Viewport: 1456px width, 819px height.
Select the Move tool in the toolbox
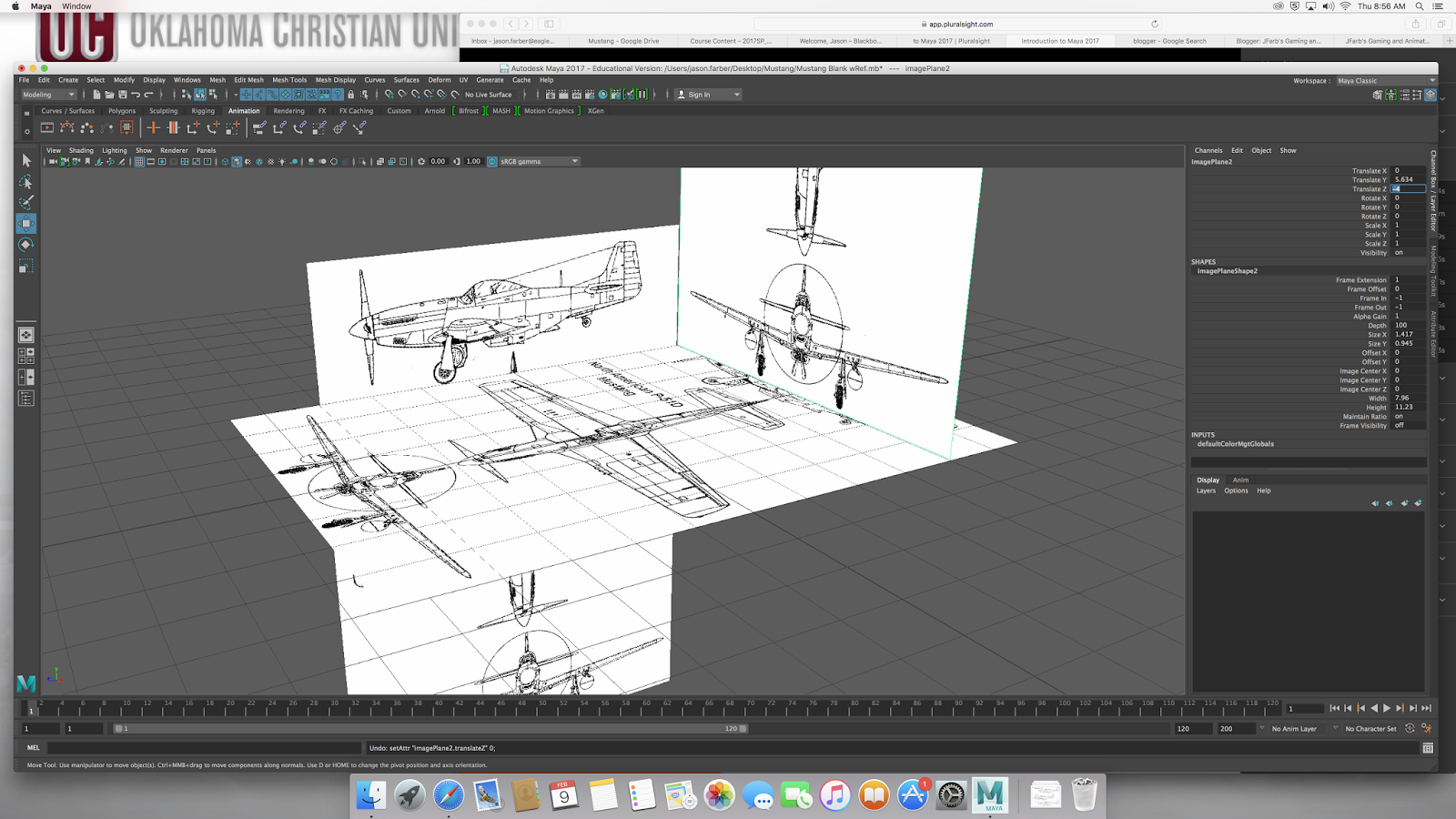26,223
